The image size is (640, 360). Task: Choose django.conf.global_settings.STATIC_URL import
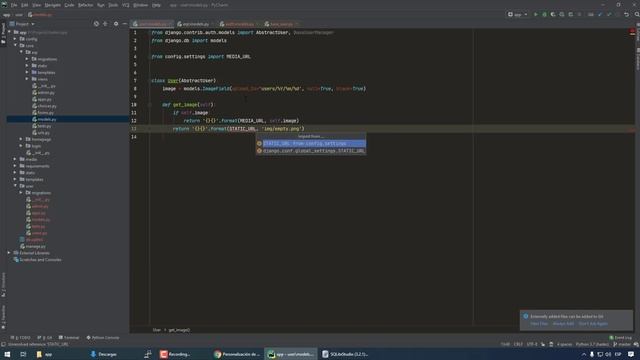coord(311,151)
